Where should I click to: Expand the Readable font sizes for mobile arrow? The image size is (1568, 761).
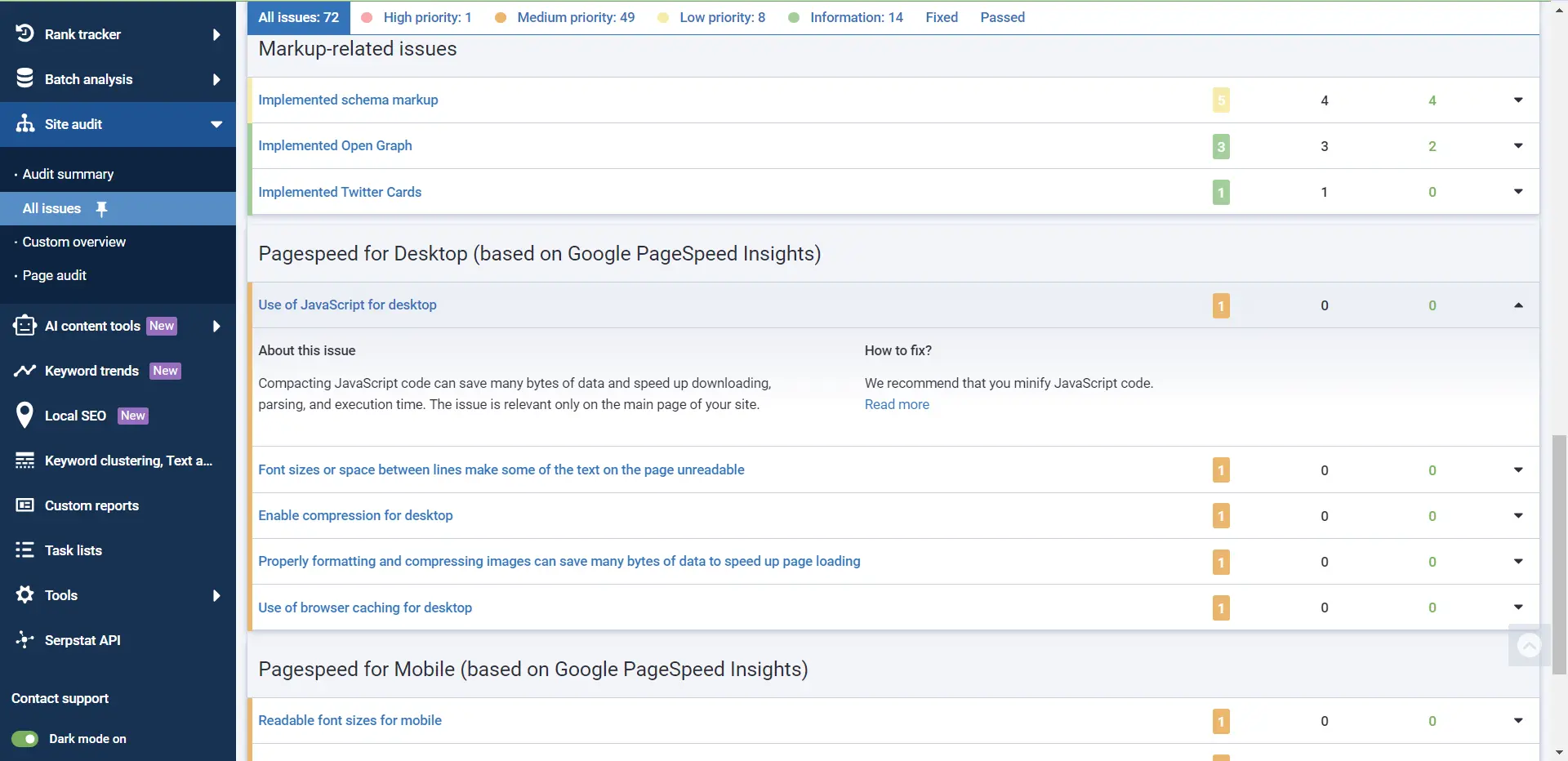coord(1518,720)
